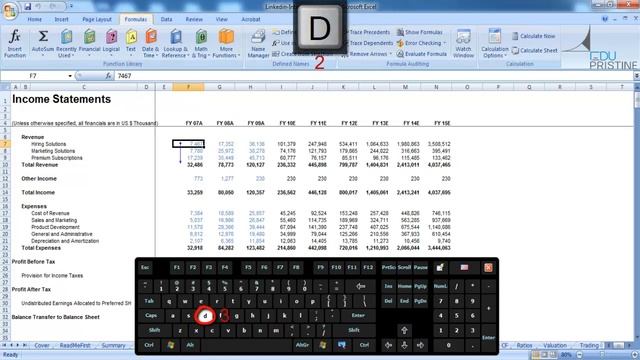The image size is (640, 360).
Task: Click the backspace key on on-screen keyboard
Action: (x=360, y=286)
